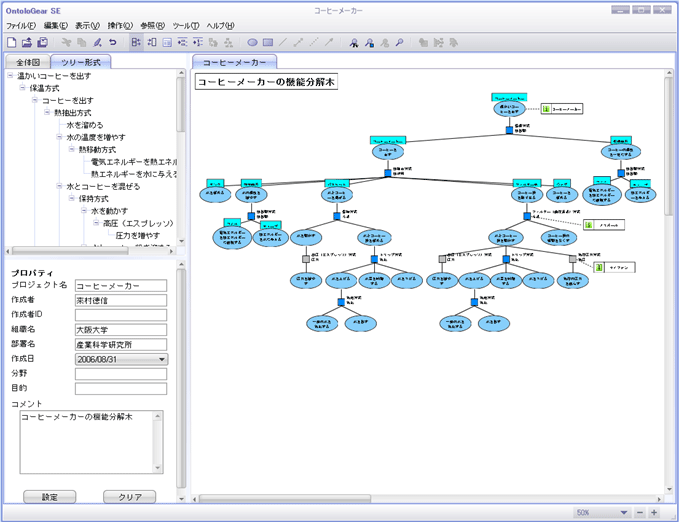Screen dimensions: 679x522
Task: Click the hierarchy layout icon beside ellipse tool
Action: (228, 42)
